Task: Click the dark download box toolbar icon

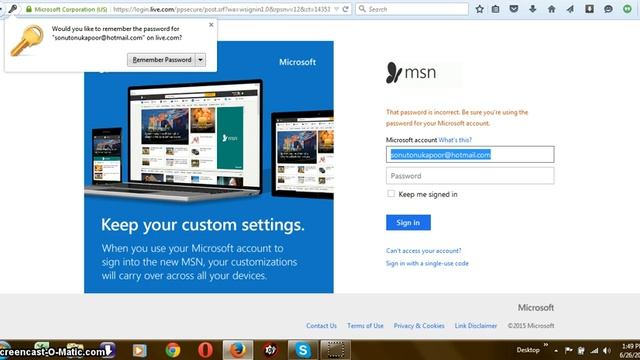Action: click(x=589, y=9)
